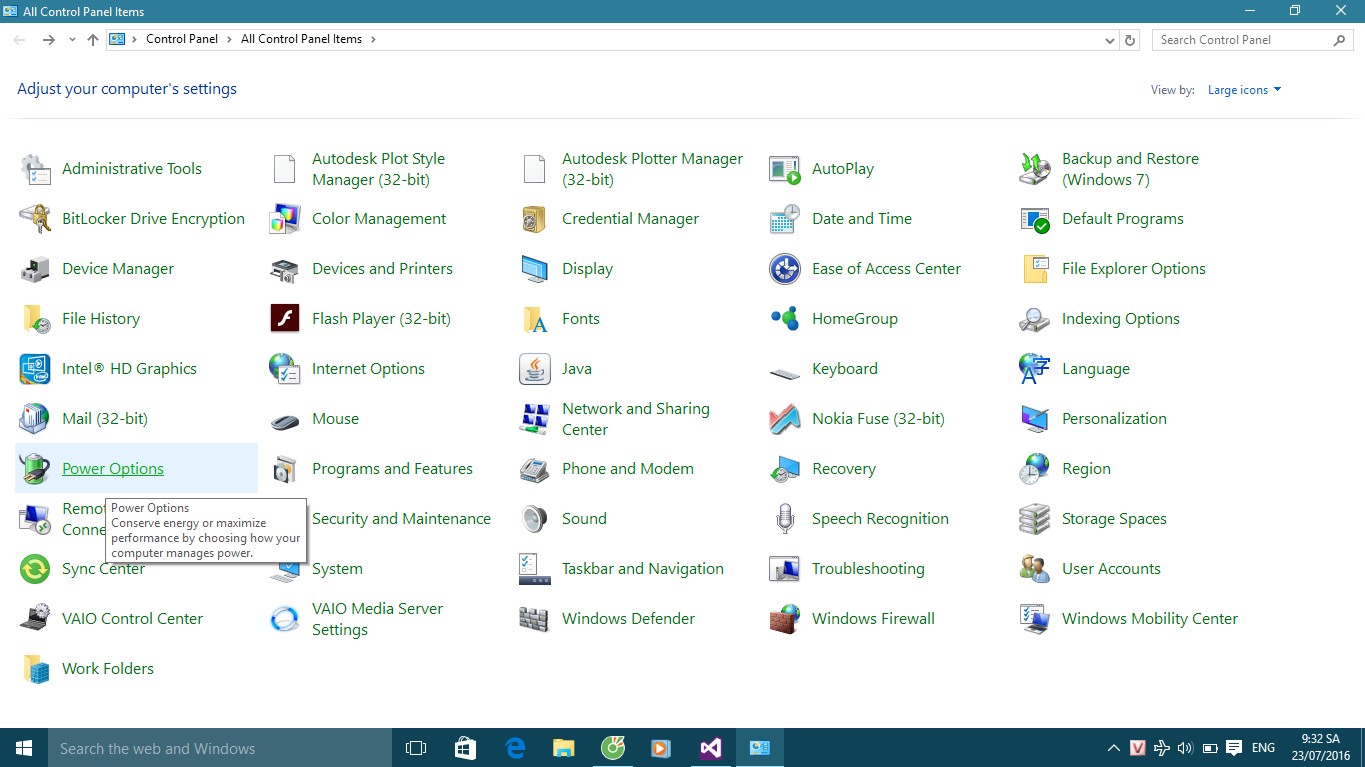Open the Power Options battery icon

(x=35, y=469)
